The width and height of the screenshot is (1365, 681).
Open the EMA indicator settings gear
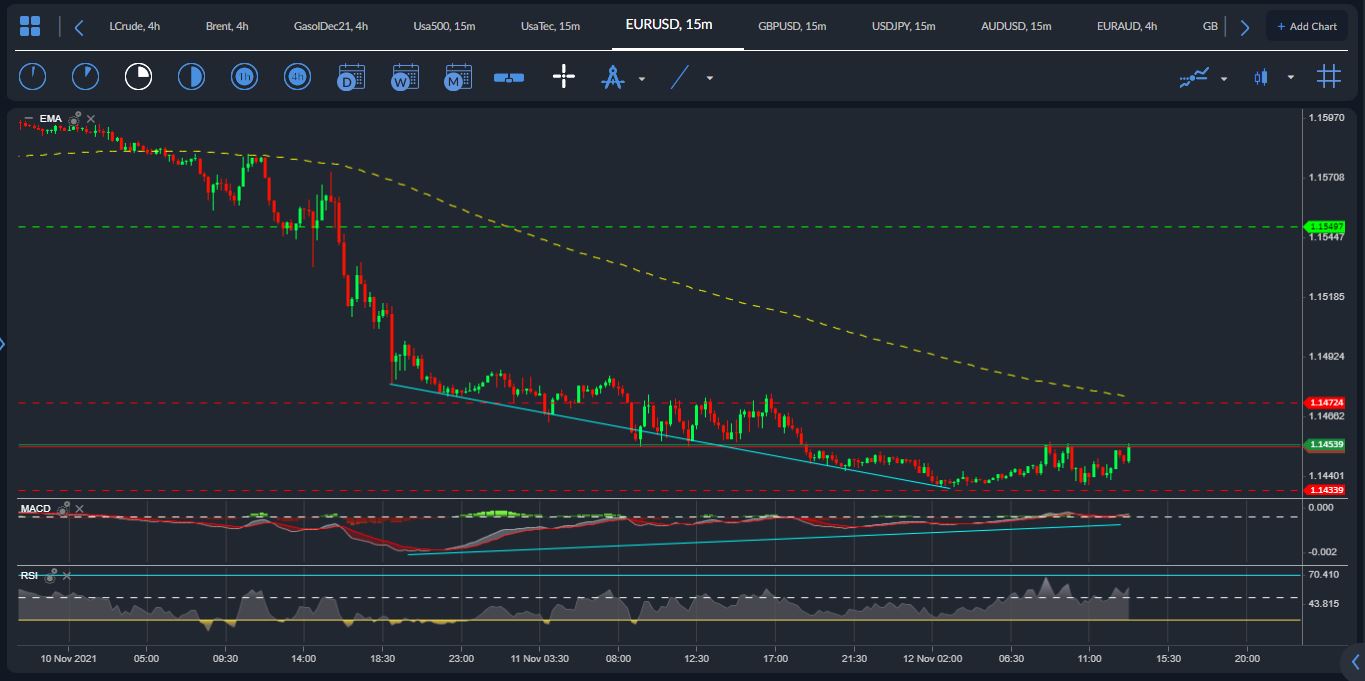(73, 118)
